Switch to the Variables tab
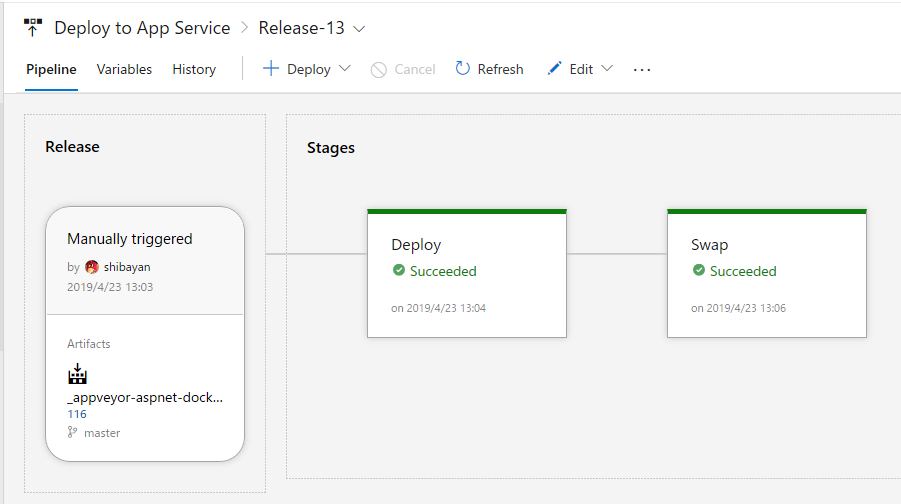901x504 pixels. tap(124, 69)
